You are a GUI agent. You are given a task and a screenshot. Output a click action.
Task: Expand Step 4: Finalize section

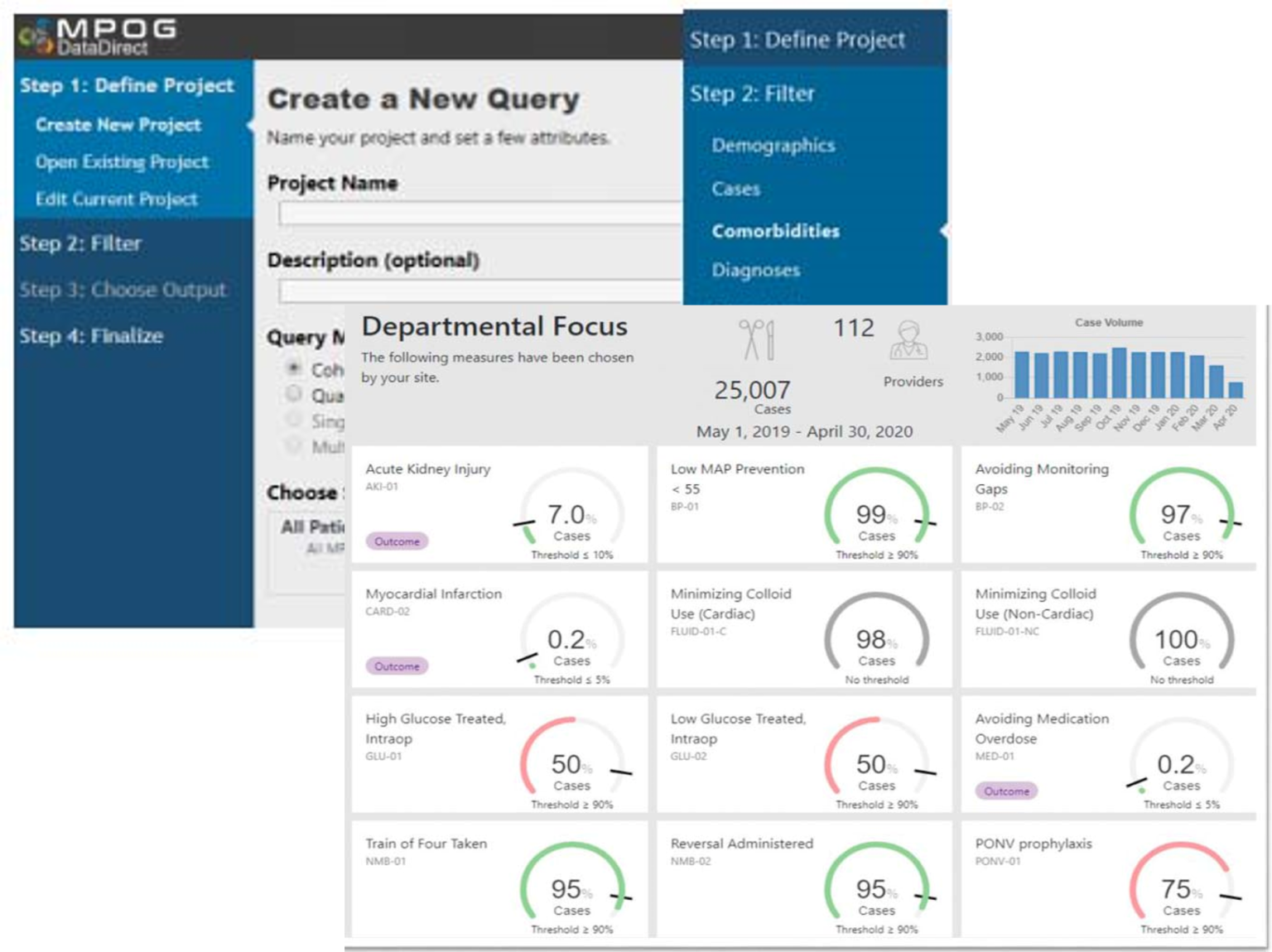pos(91,336)
